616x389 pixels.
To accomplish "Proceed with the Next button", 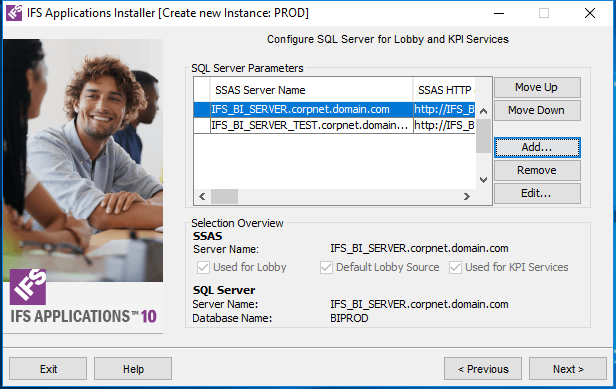I will tap(568, 369).
